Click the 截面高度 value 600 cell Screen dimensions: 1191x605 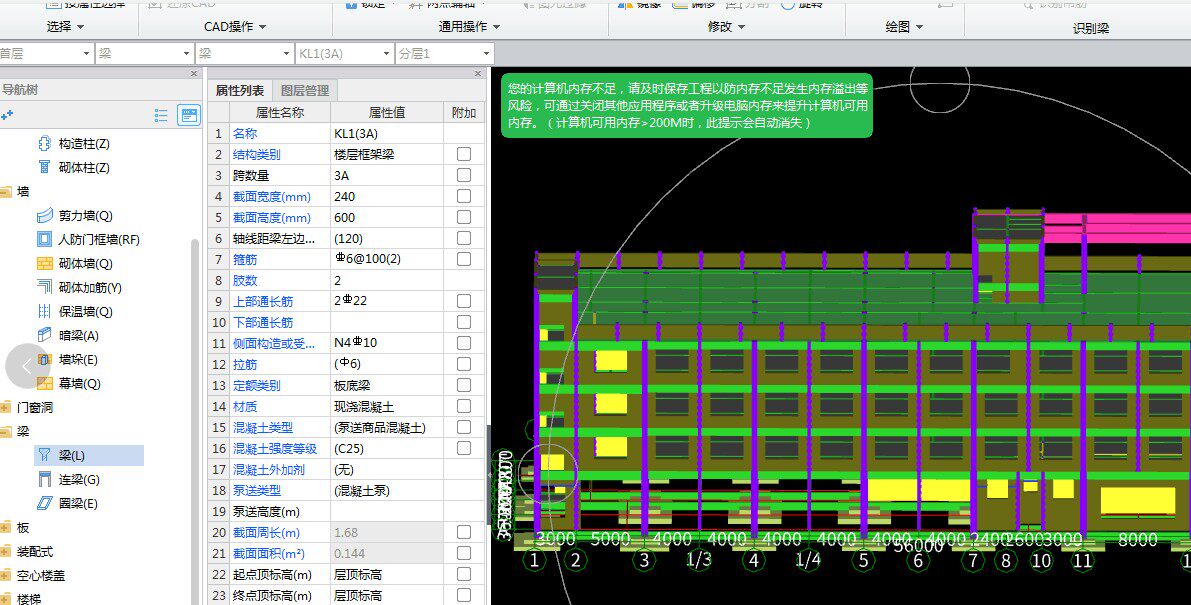pyautogui.click(x=387, y=217)
